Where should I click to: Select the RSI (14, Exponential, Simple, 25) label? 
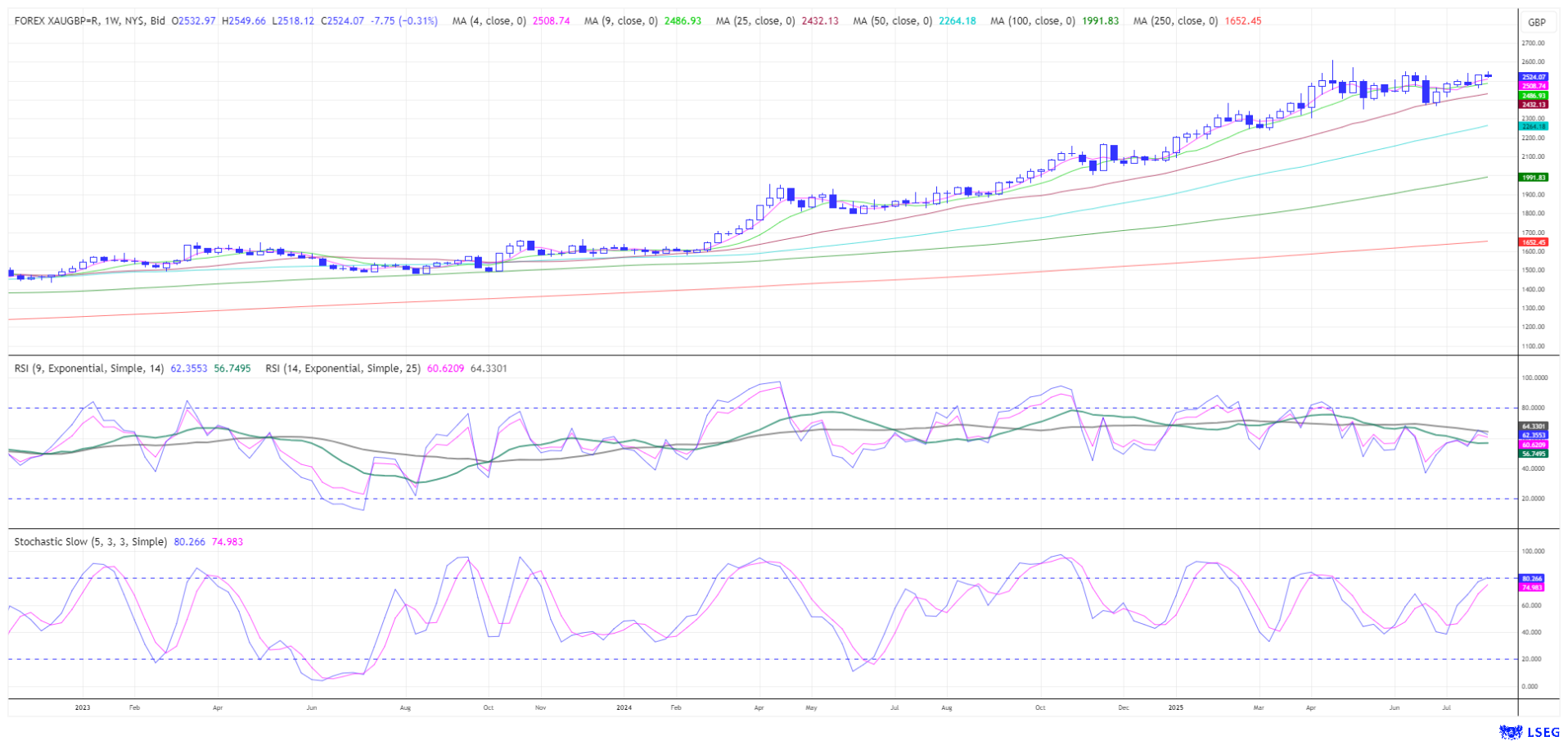tap(342, 368)
